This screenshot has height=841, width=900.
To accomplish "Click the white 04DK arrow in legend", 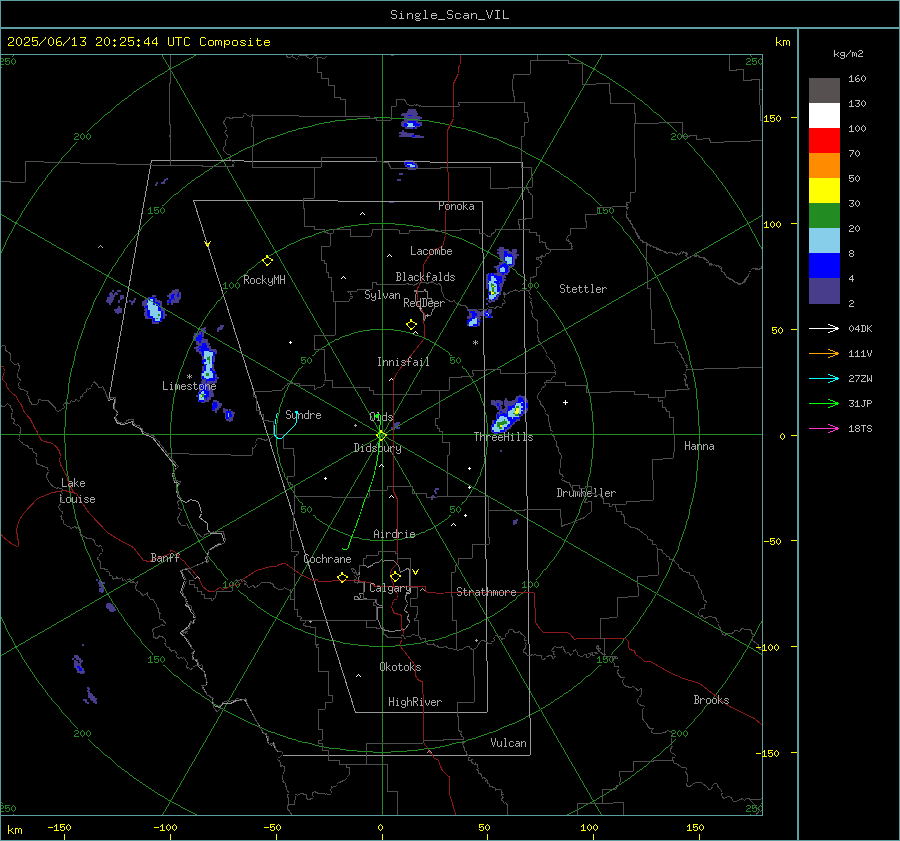I will [824, 328].
